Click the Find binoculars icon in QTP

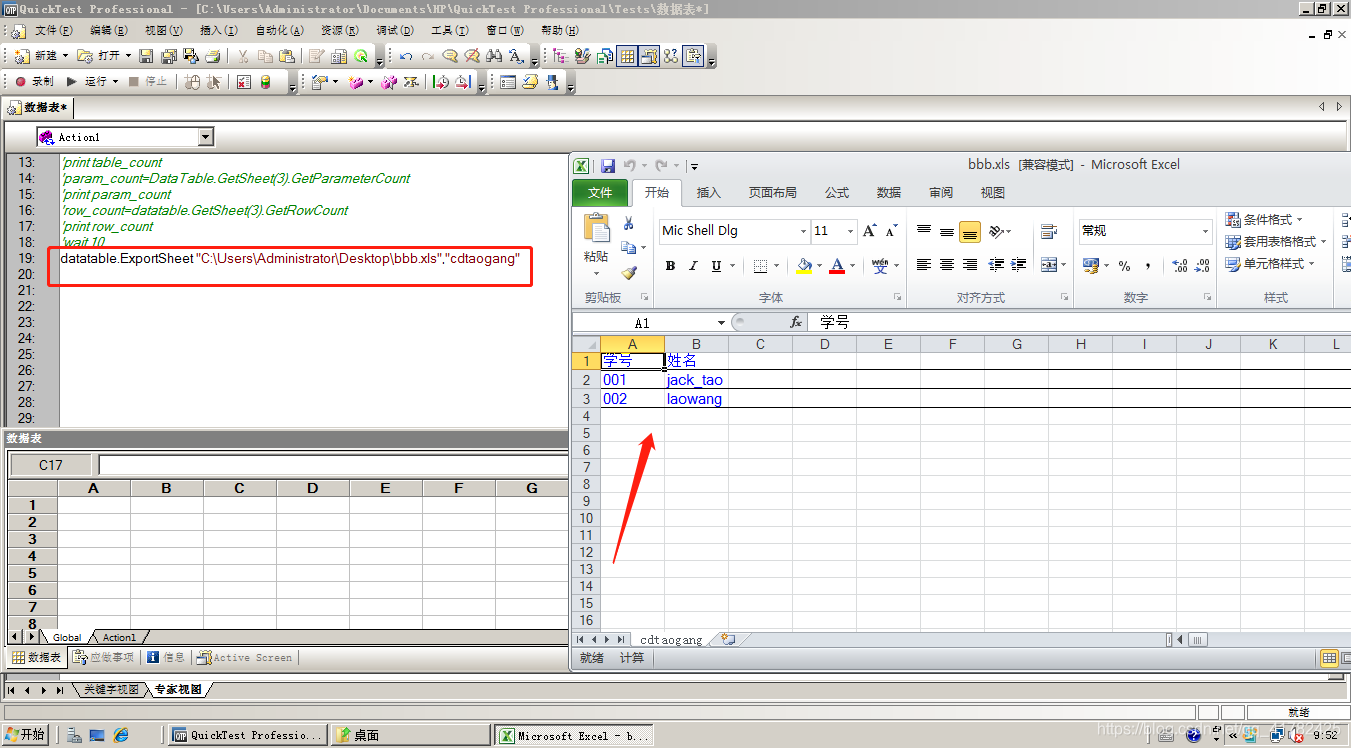[494, 56]
